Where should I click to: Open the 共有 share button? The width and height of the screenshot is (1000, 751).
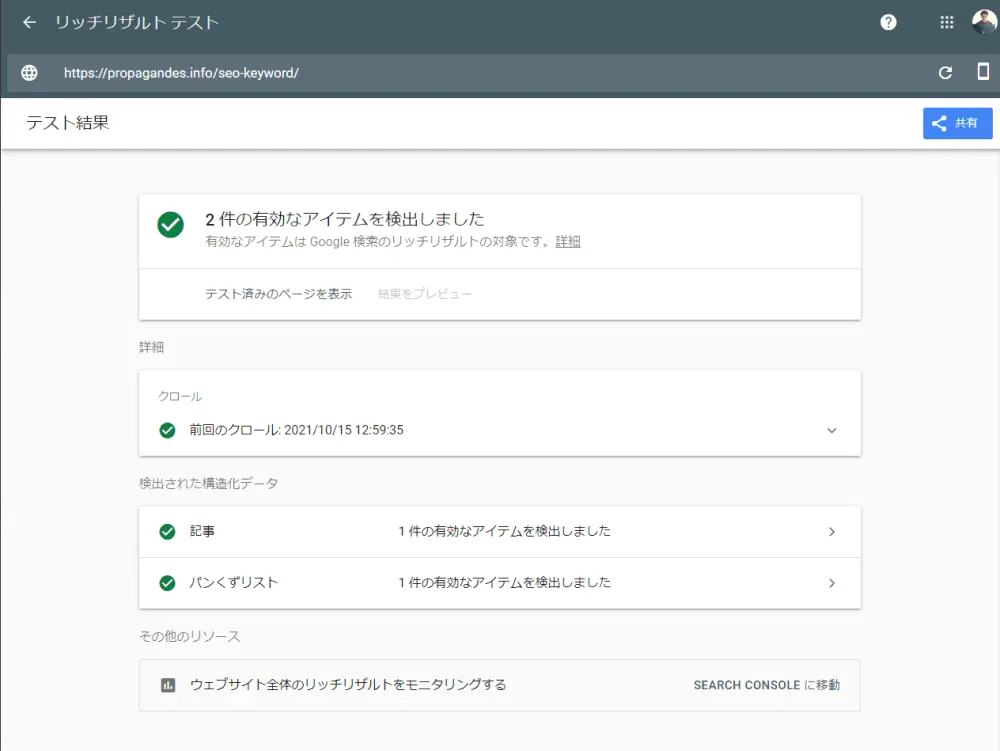pyautogui.click(x=956, y=123)
